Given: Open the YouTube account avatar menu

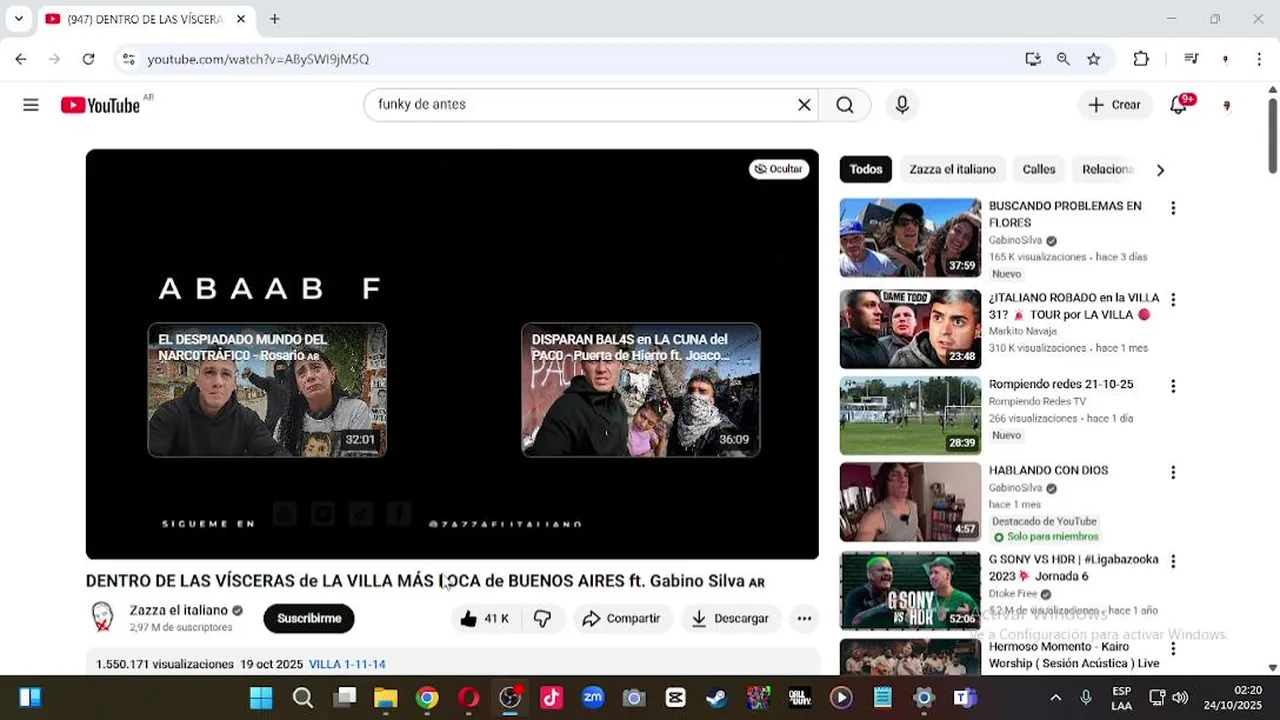Looking at the screenshot, I should click(1227, 105).
